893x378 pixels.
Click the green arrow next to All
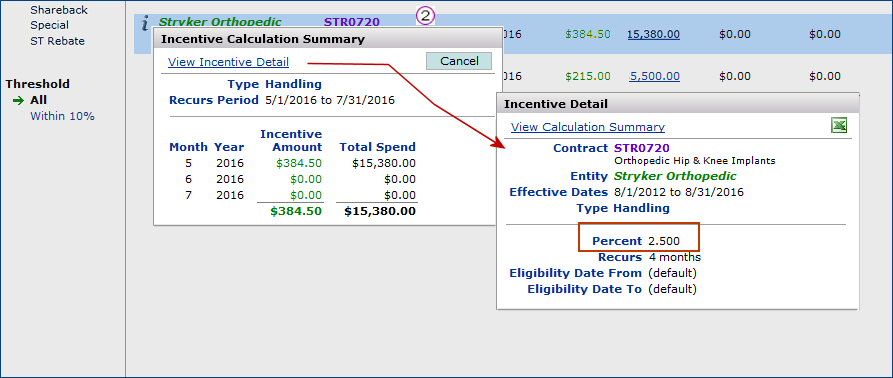[19, 101]
